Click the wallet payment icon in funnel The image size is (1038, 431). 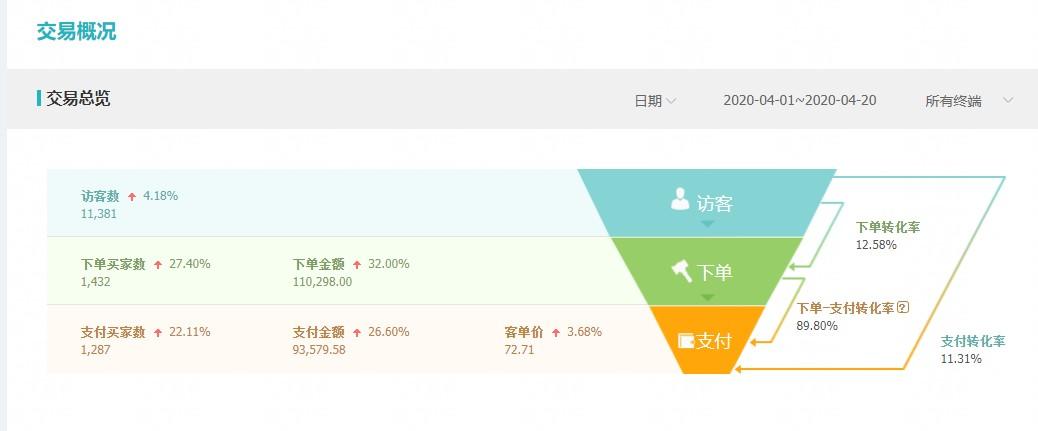pos(686,340)
